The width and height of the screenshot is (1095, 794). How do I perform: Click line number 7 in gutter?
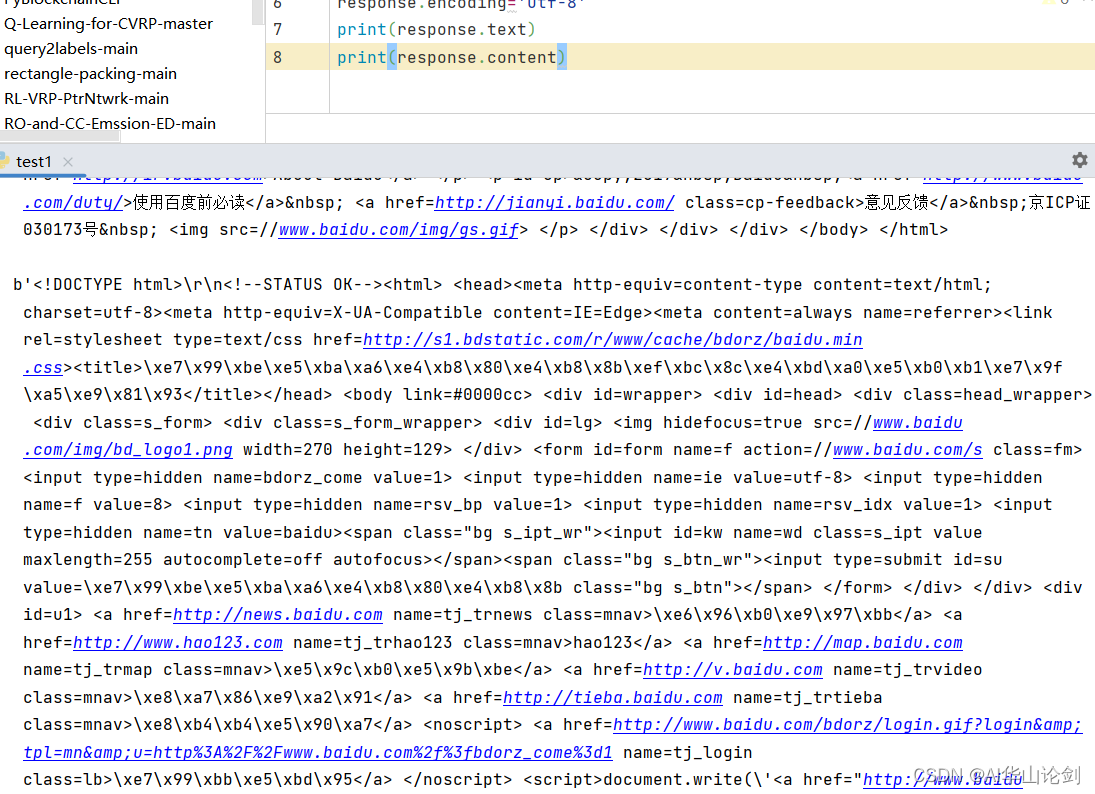pyautogui.click(x=278, y=29)
